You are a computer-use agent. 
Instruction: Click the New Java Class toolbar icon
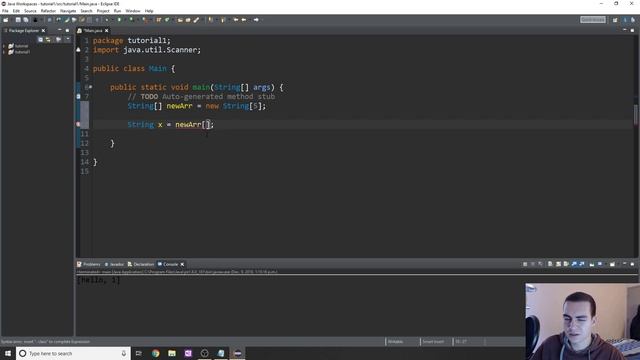[167, 20]
